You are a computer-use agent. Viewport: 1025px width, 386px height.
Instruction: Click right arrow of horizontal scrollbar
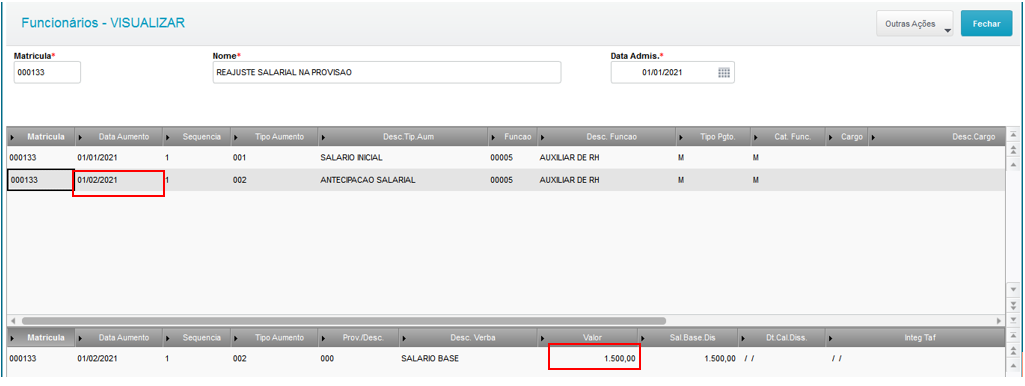pos(998,321)
